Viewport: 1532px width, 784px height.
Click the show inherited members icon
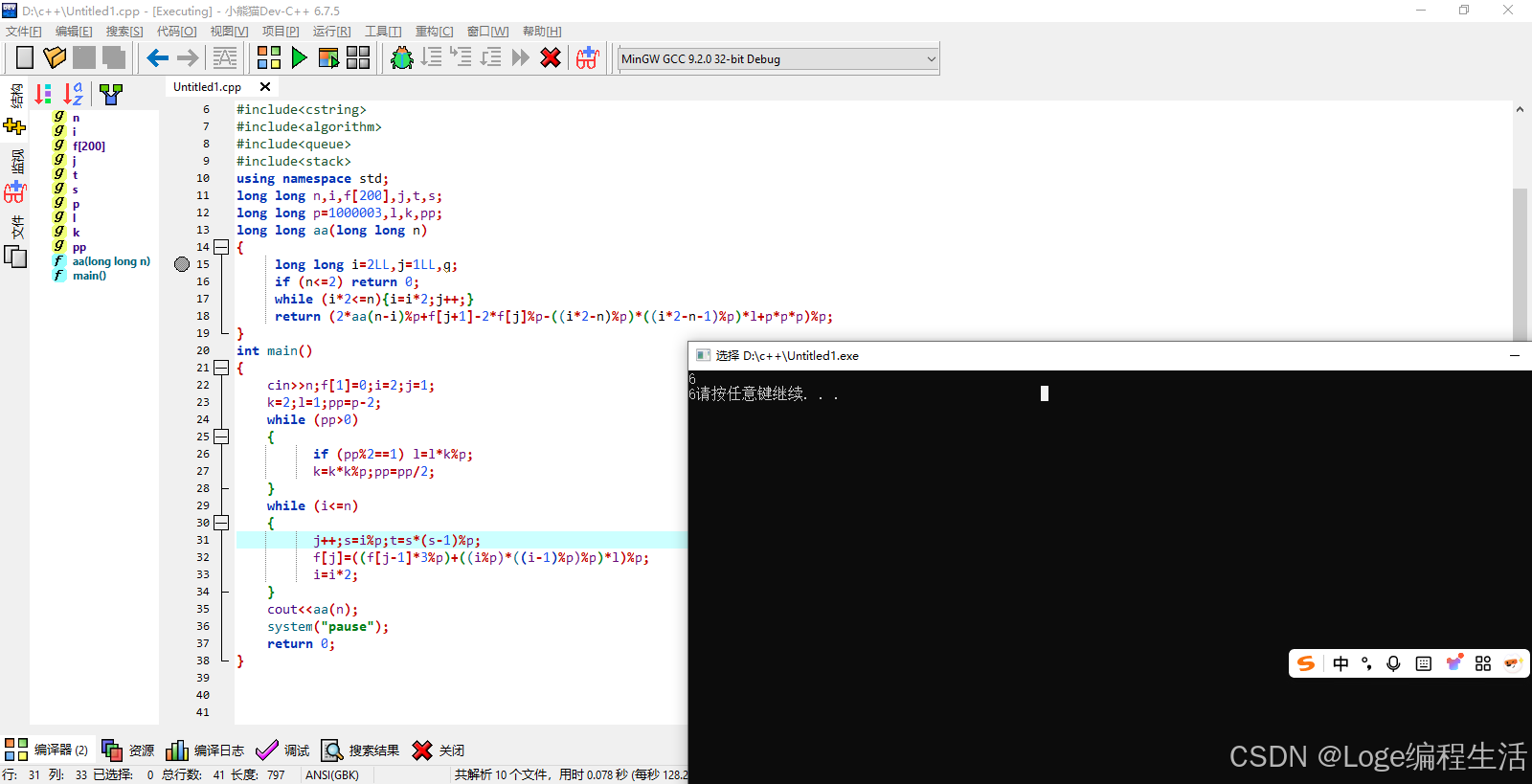click(111, 94)
